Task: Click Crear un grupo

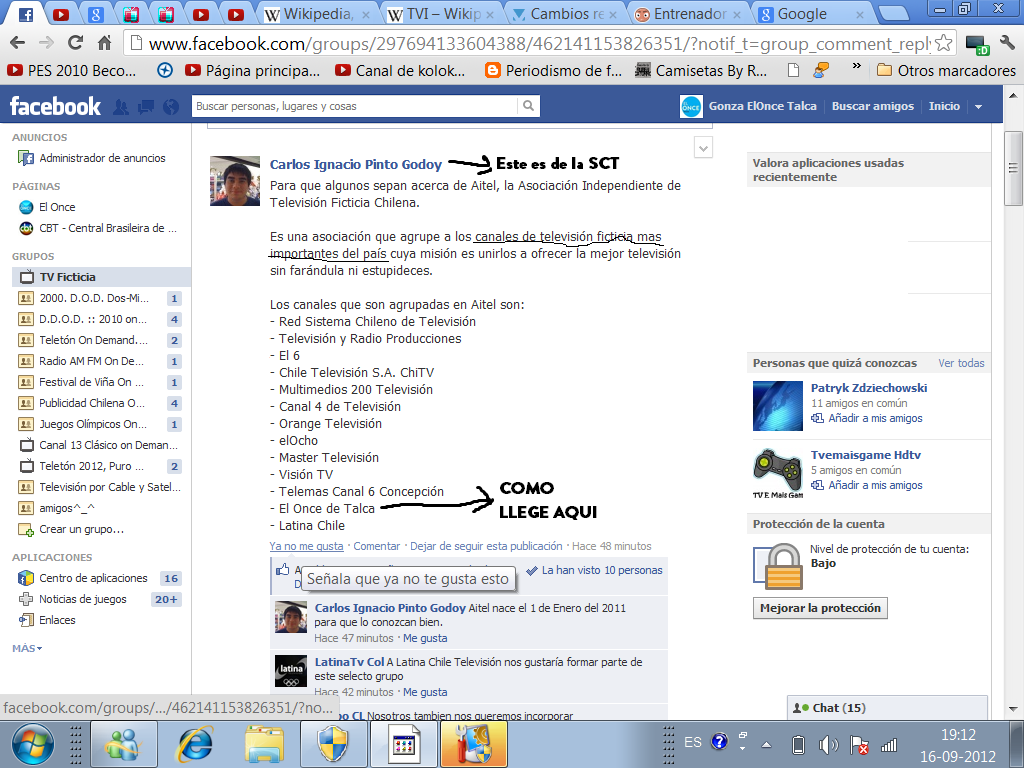Action: pyautogui.click(x=81, y=529)
